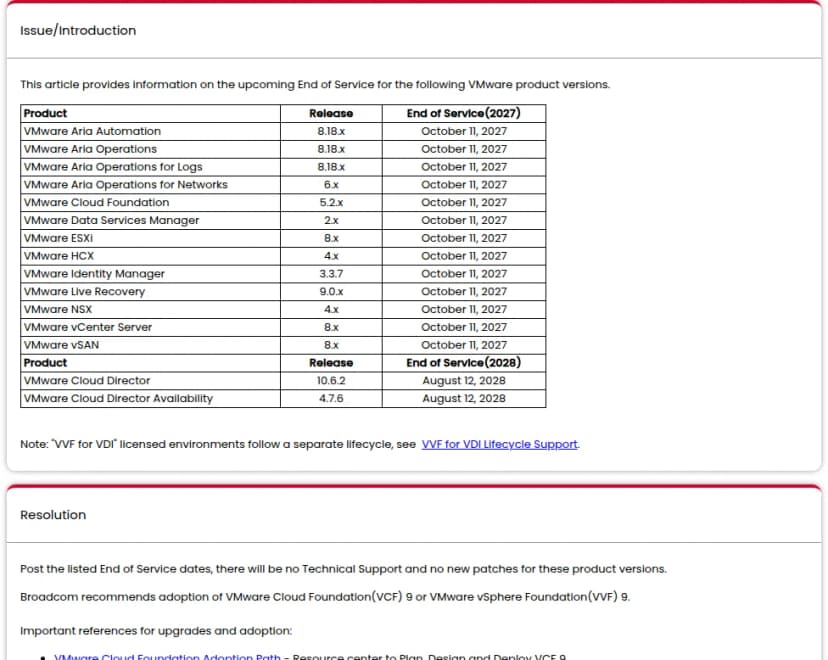Click VMware Cloud Director Availability cell
The width and height of the screenshot is (828, 660).
[150, 399]
